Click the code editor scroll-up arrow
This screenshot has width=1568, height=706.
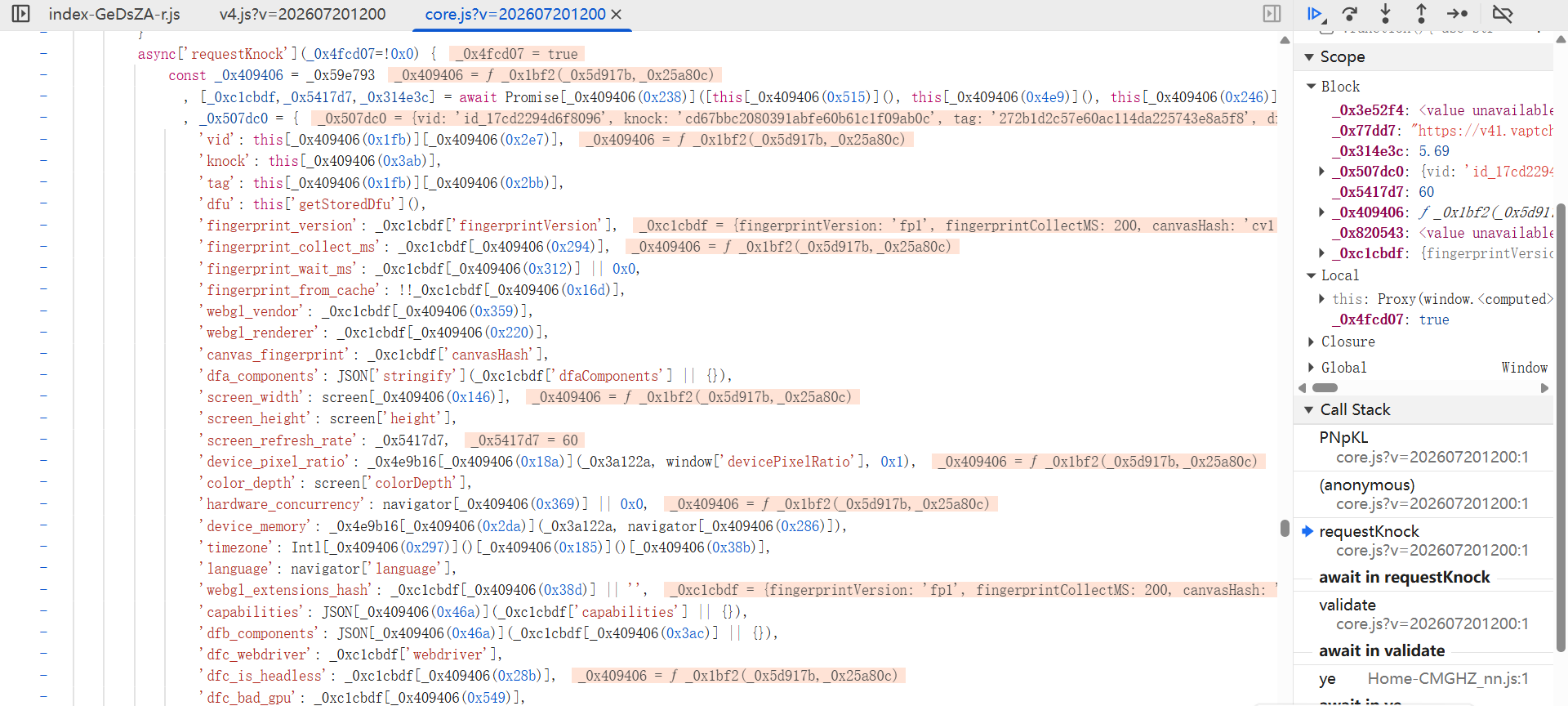click(1285, 40)
